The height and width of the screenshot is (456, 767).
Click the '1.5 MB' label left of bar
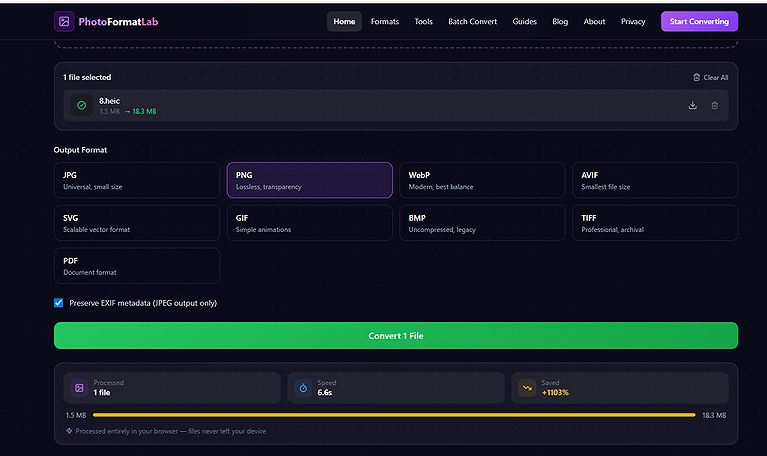[76, 415]
